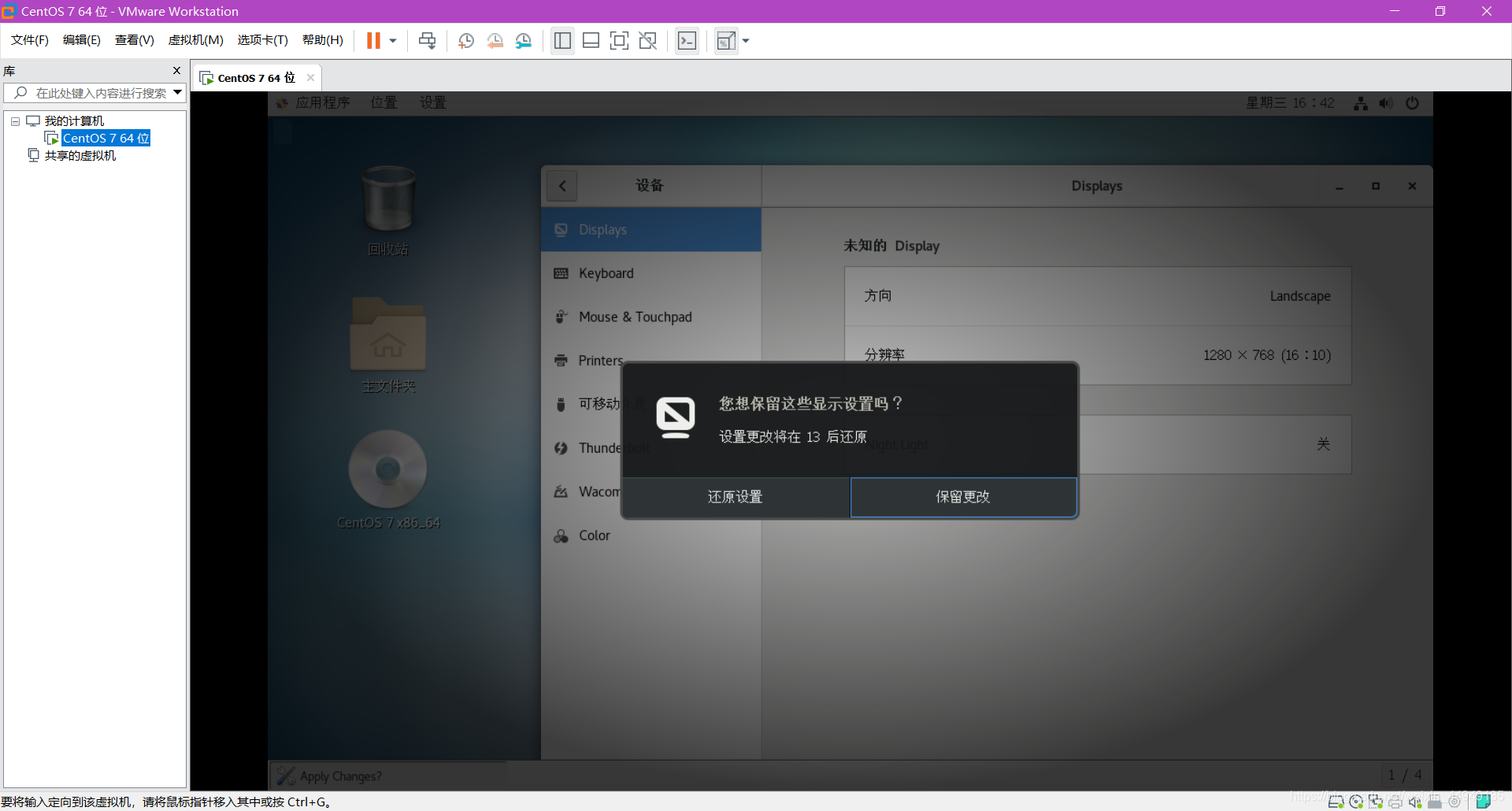The height and width of the screenshot is (811, 1512).
Task: Click the sound device status icon
Action: 1415,802
